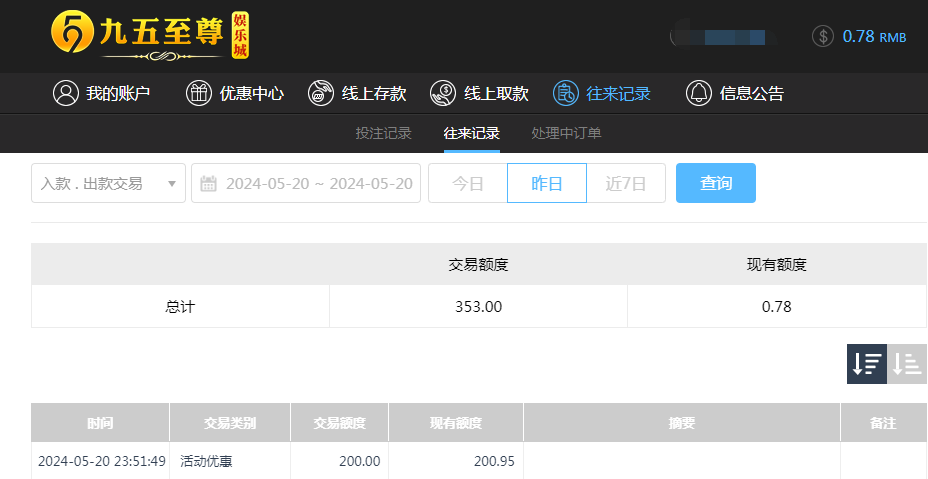Screen dimensions: 928x479
Task: Click the 线上存款 deposit icon
Action: click(321, 93)
